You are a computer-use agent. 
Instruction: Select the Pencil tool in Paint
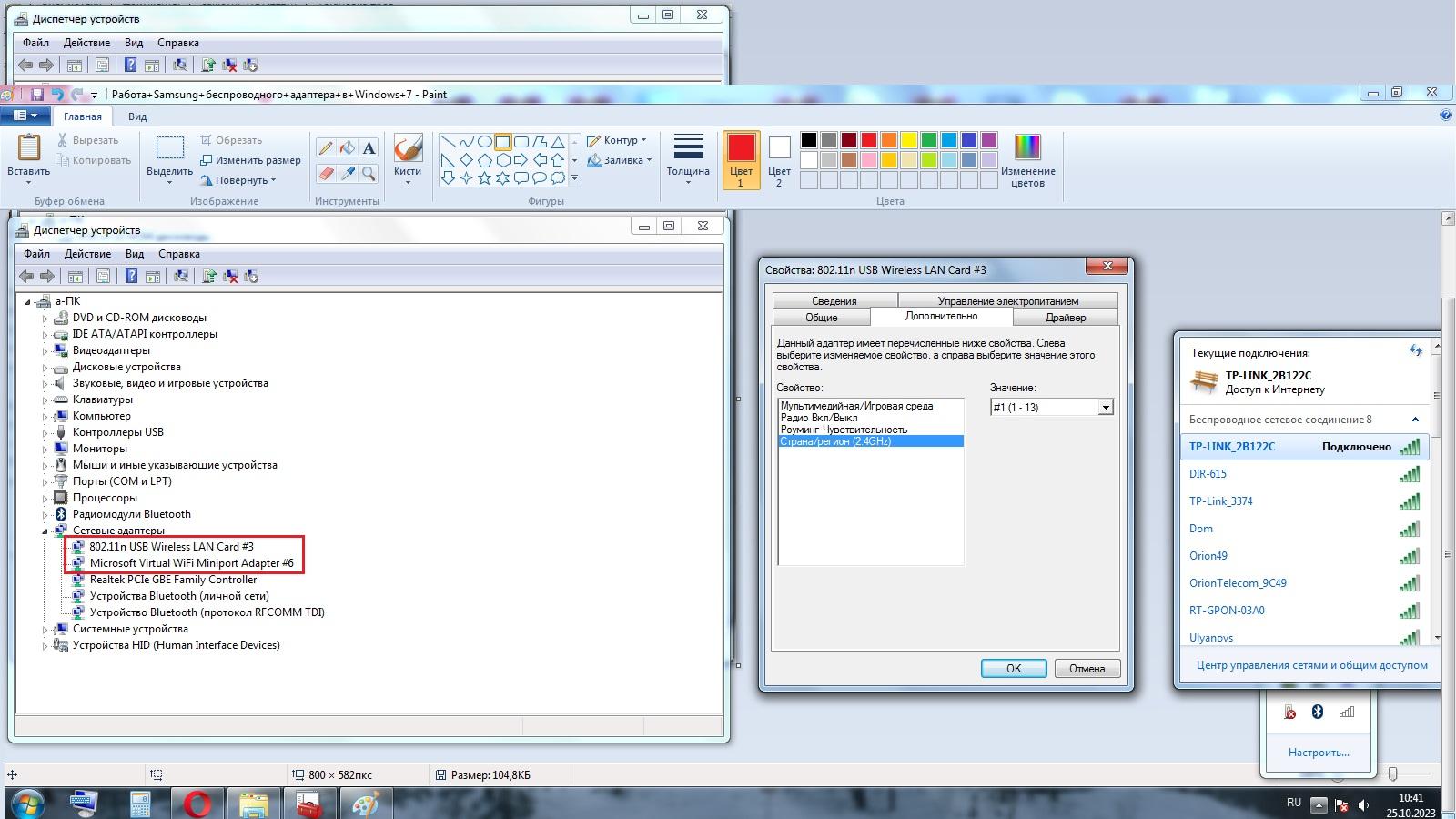(326, 147)
